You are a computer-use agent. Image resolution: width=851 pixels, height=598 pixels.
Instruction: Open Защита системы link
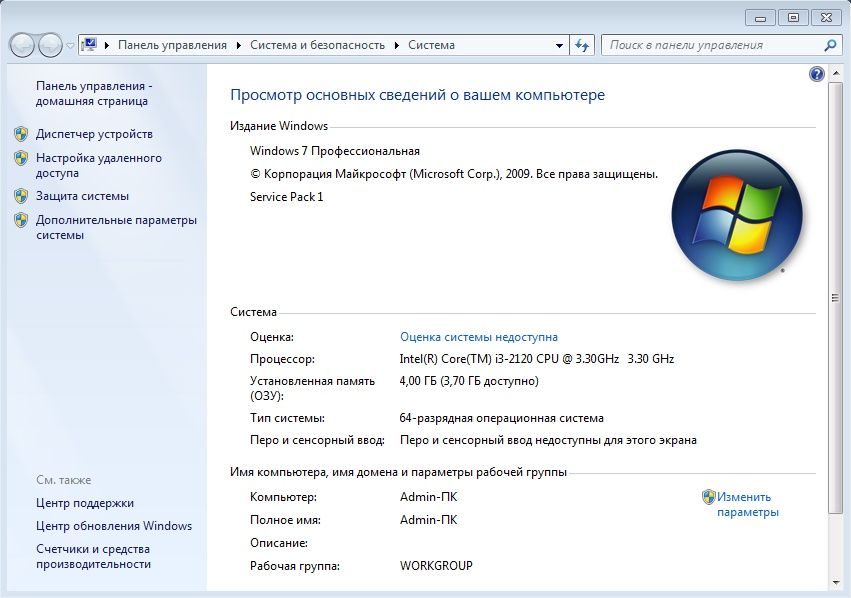pyautogui.click(x=82, y=196)
